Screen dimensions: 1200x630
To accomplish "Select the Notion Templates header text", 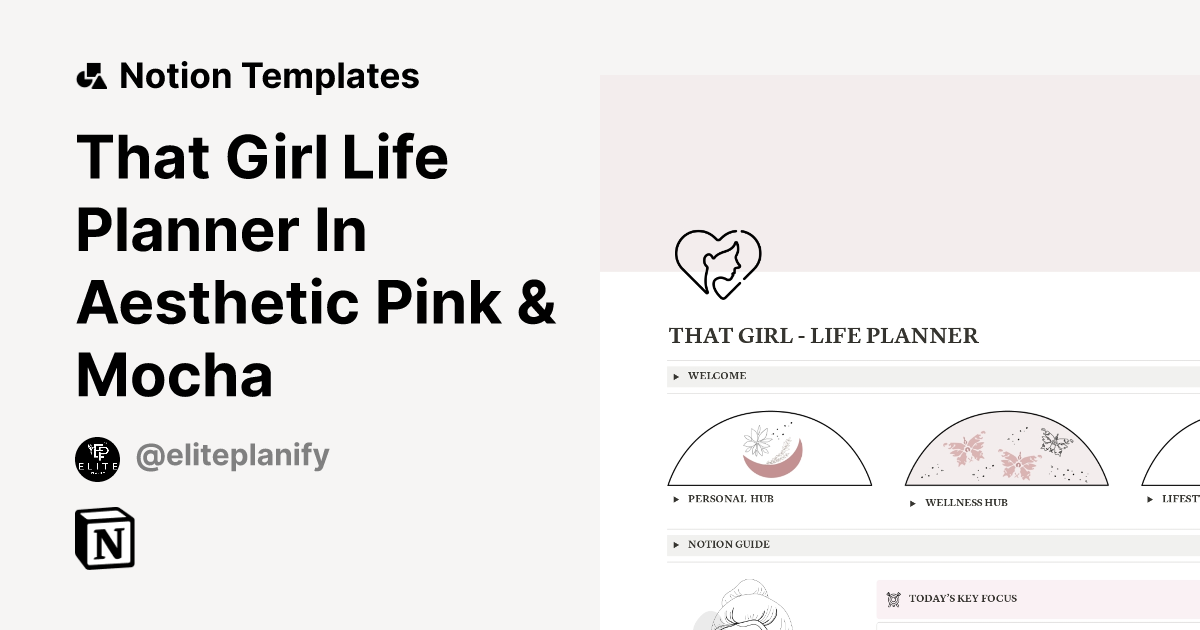I will coord(270,75).
